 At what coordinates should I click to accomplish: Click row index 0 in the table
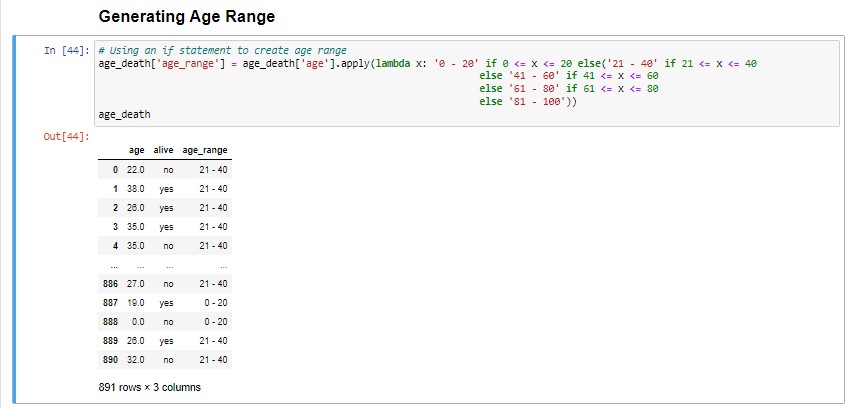point(115,170)
